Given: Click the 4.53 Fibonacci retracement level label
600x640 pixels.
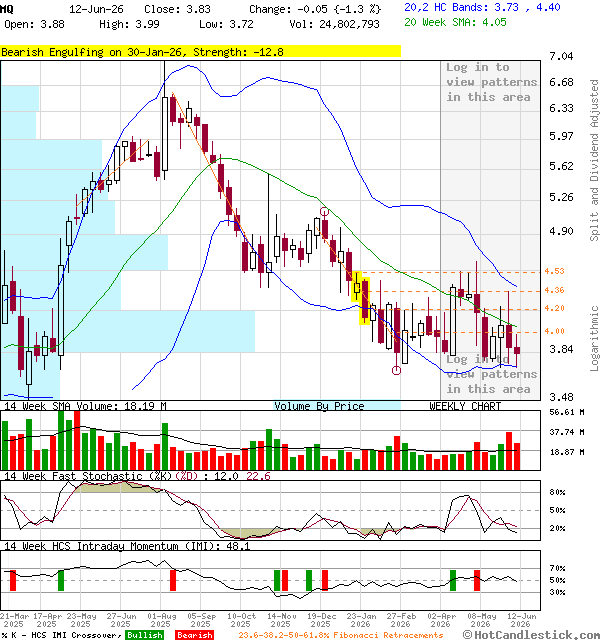Looking at the screenshot, I should point(554,271).
